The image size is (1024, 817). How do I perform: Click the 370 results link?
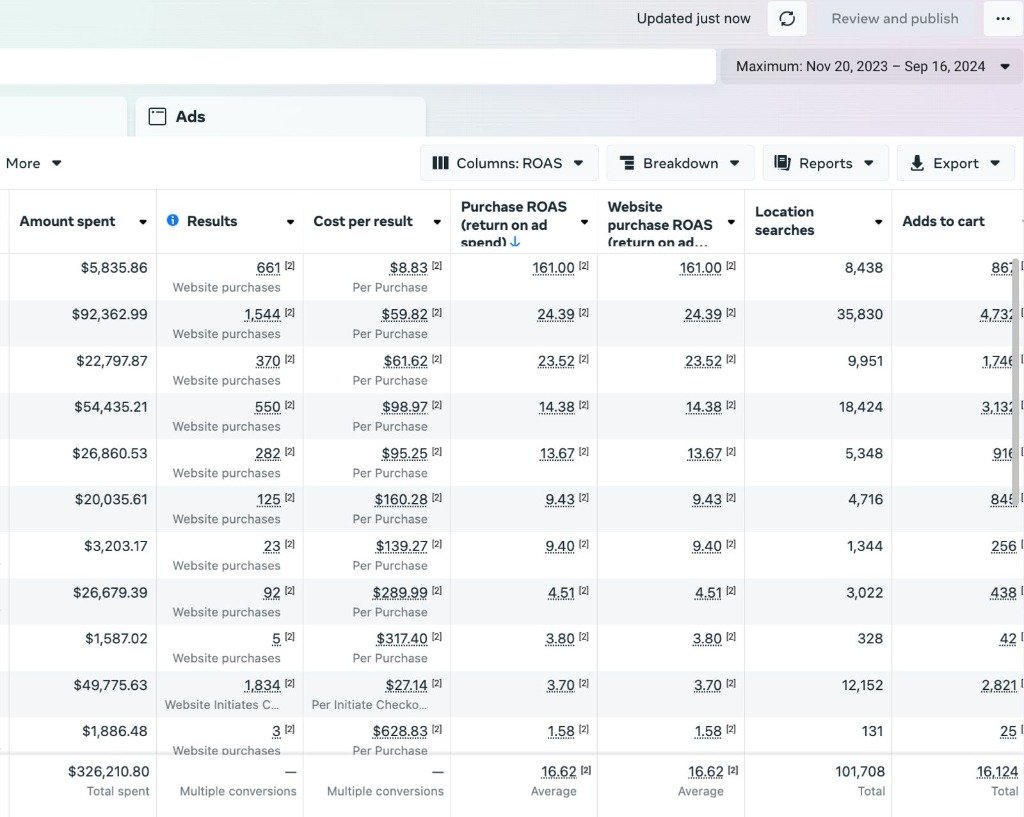[268, 360]
